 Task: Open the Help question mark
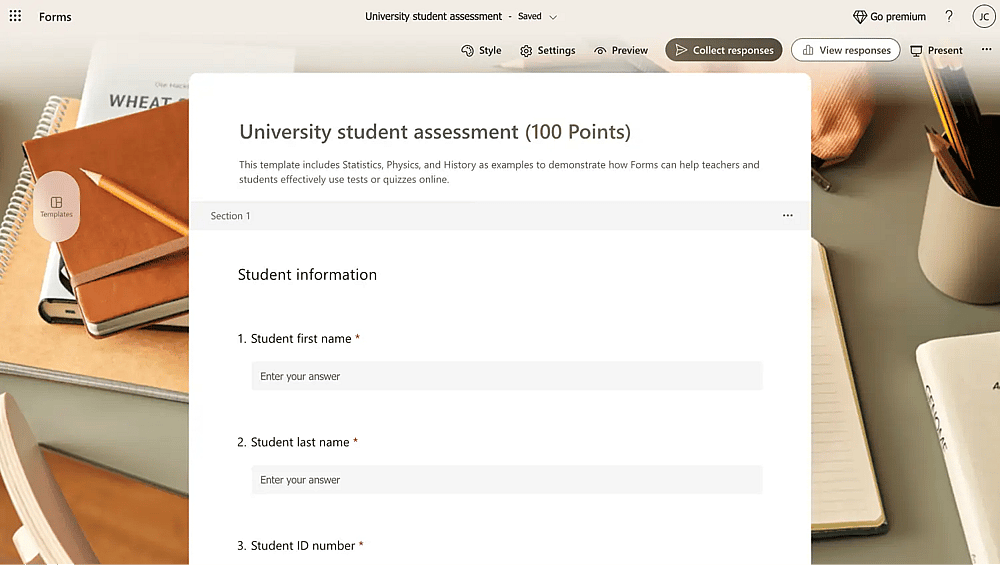(x=949, y=17)
